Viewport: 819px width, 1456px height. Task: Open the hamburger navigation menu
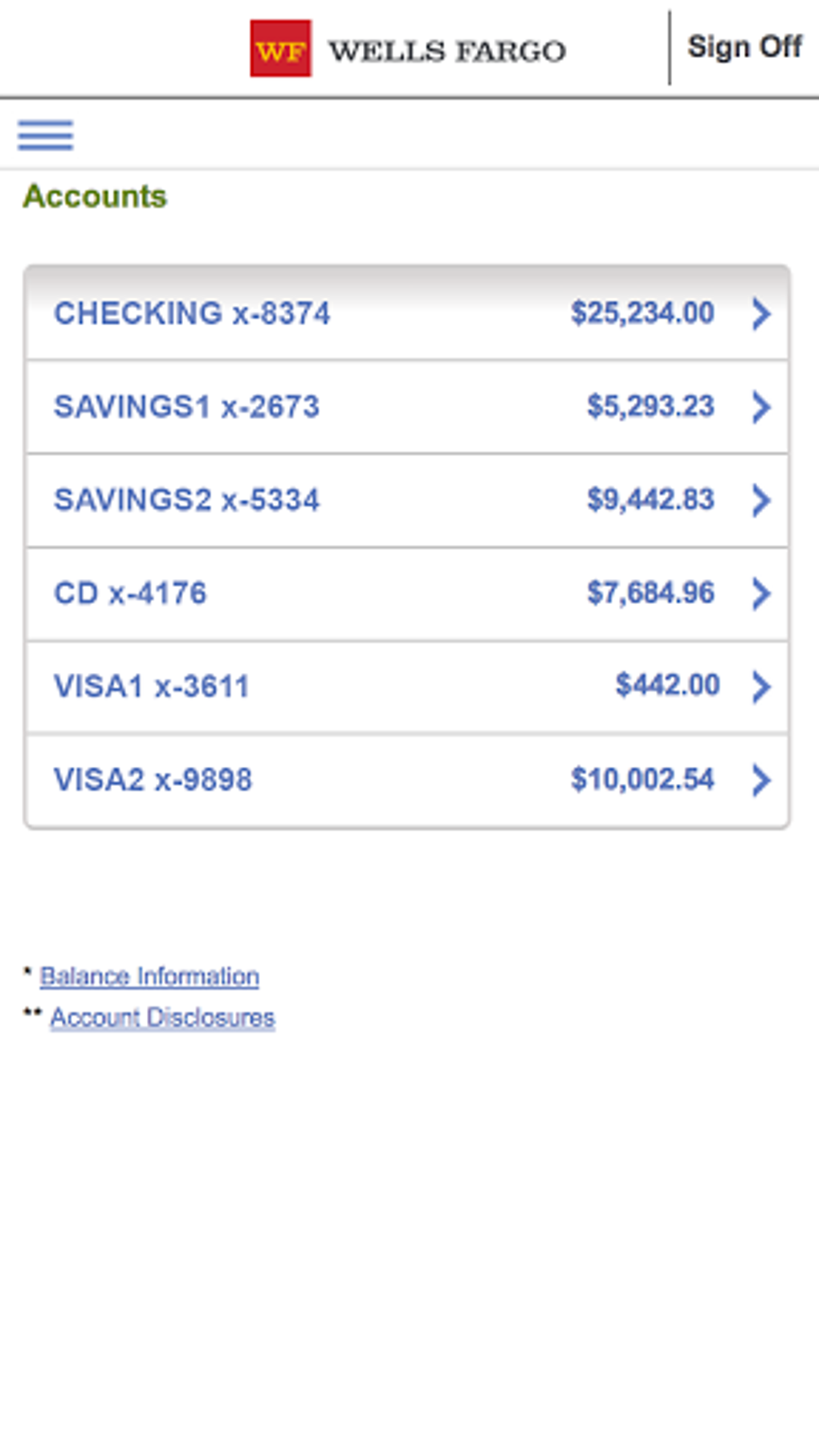click(x=46, y=135)
